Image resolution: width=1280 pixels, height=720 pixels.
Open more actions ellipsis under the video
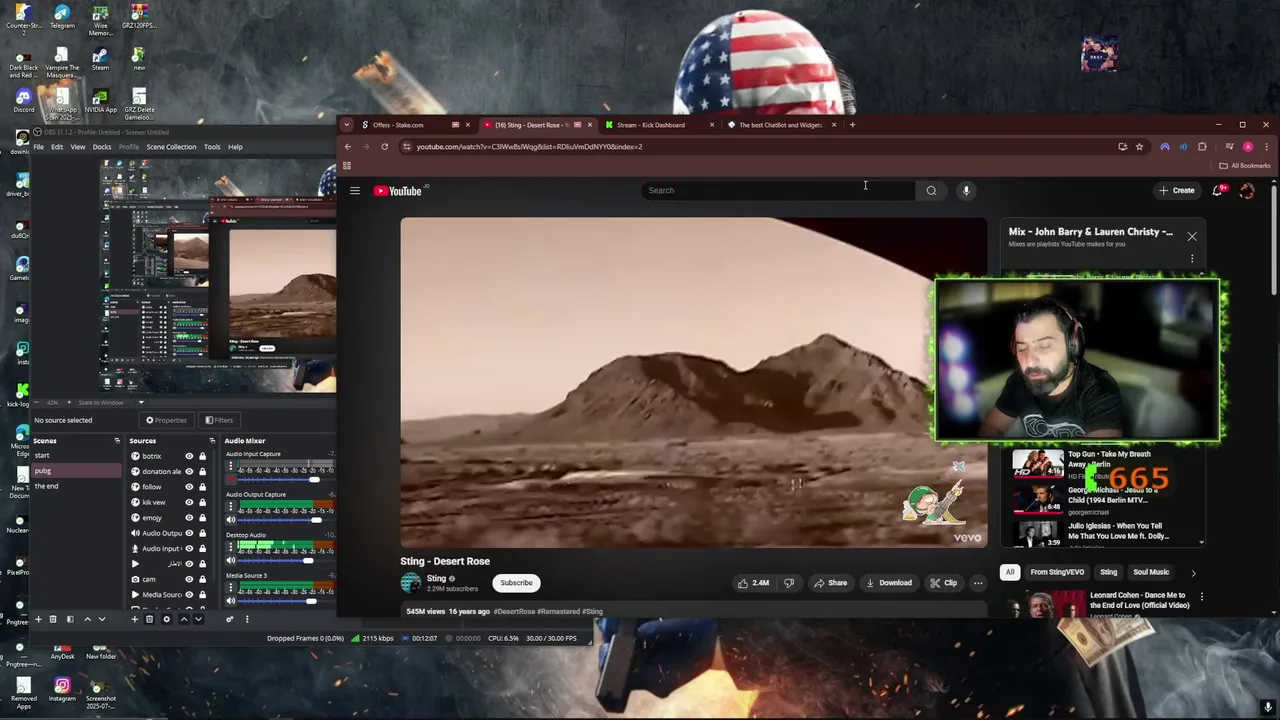pyautogui.click(x=978, y=583)
